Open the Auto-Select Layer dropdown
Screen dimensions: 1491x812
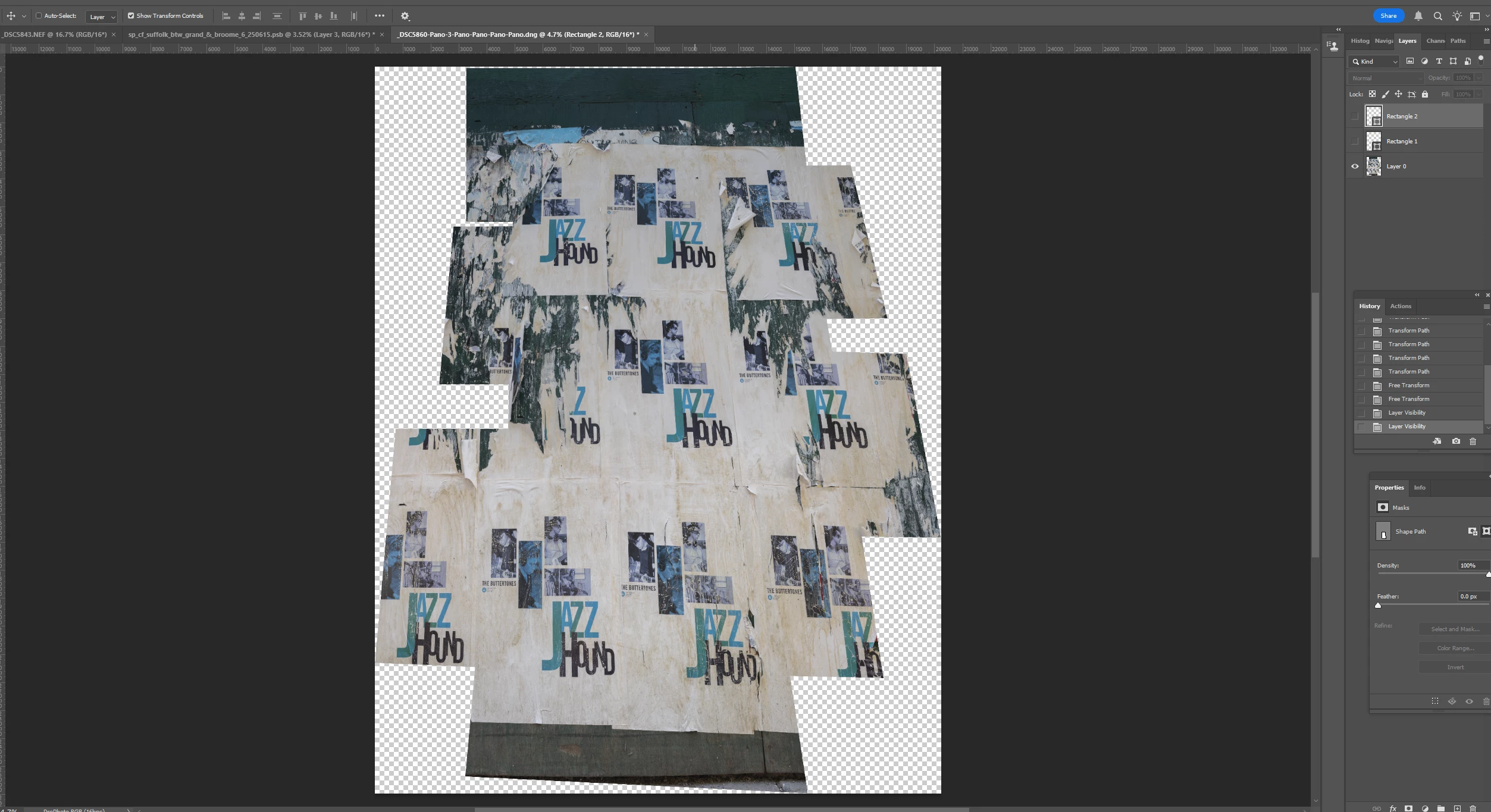[x=101, y=17]
